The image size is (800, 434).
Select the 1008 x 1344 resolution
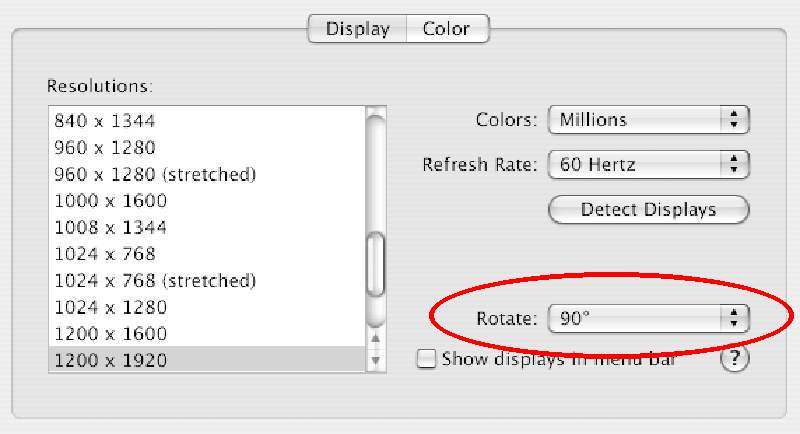coord(207,227)
